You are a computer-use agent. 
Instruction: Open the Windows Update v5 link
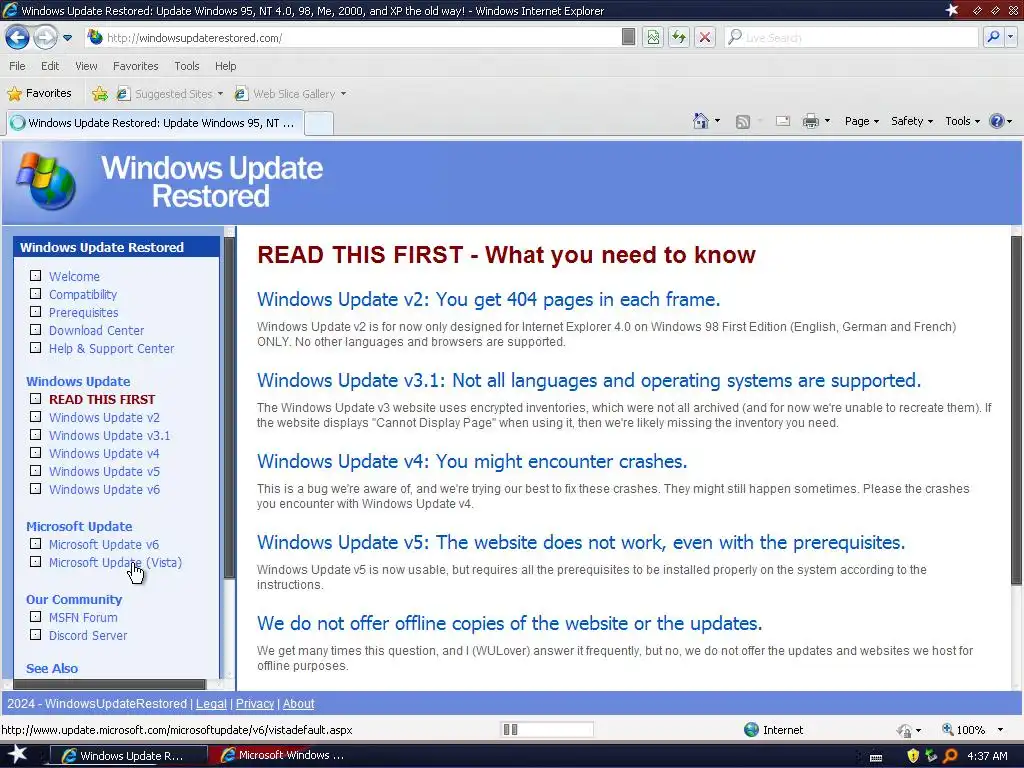(x=104, y=472)
